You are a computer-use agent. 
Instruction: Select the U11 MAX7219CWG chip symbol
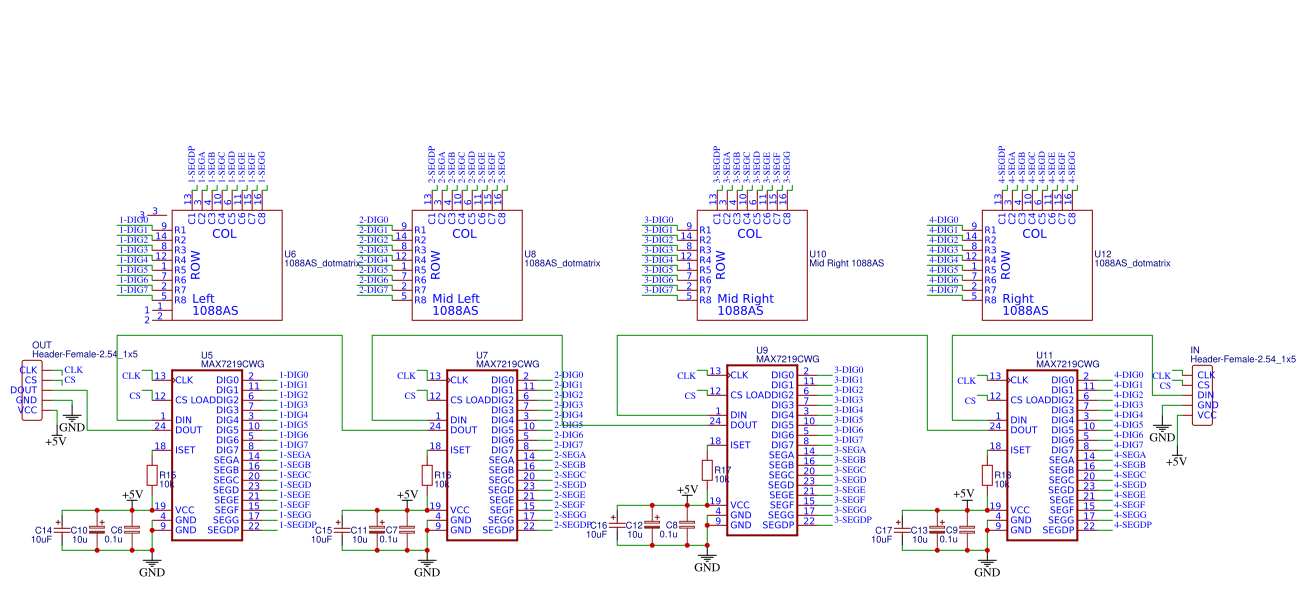point(1042,455)
